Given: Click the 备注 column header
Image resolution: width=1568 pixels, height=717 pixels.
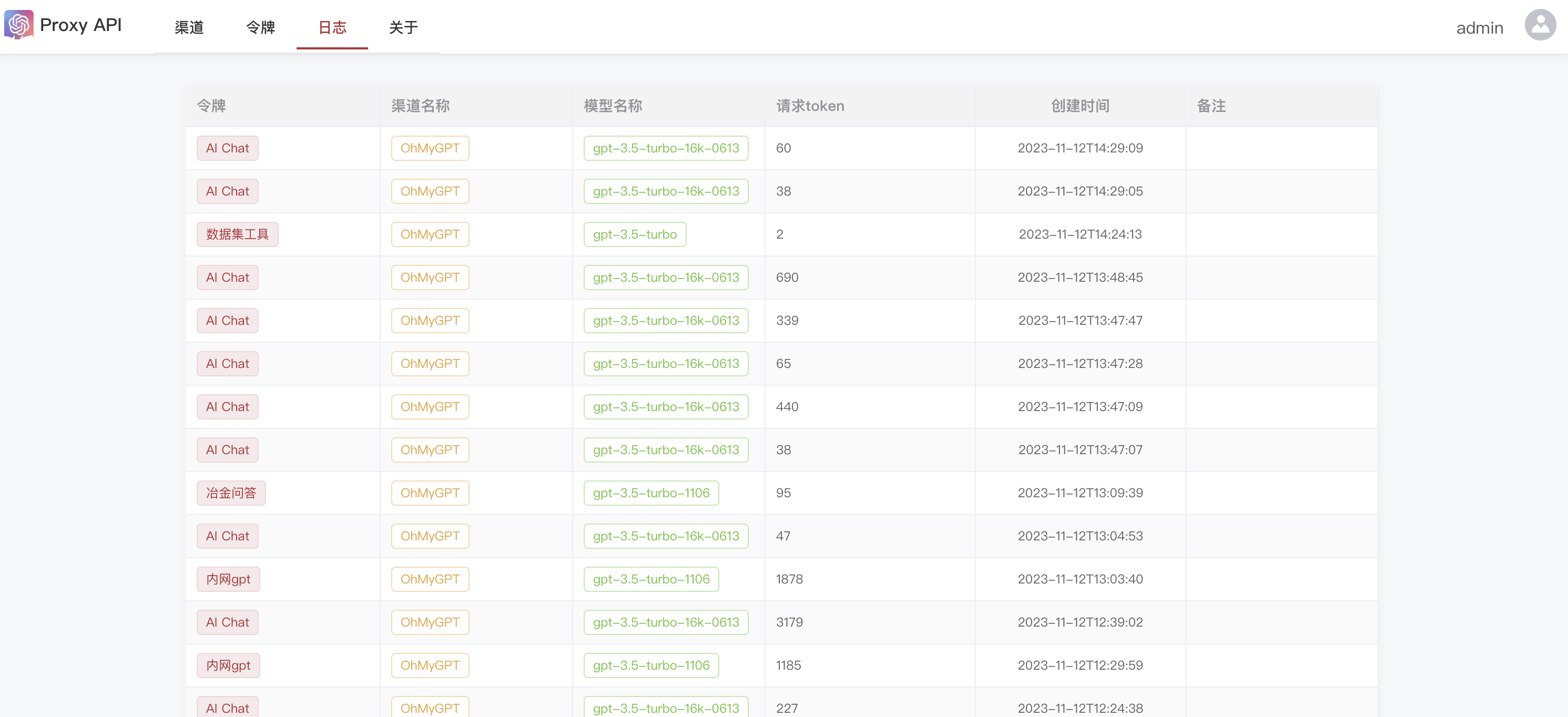Looking at the screenshot, I should (1210, 106).
